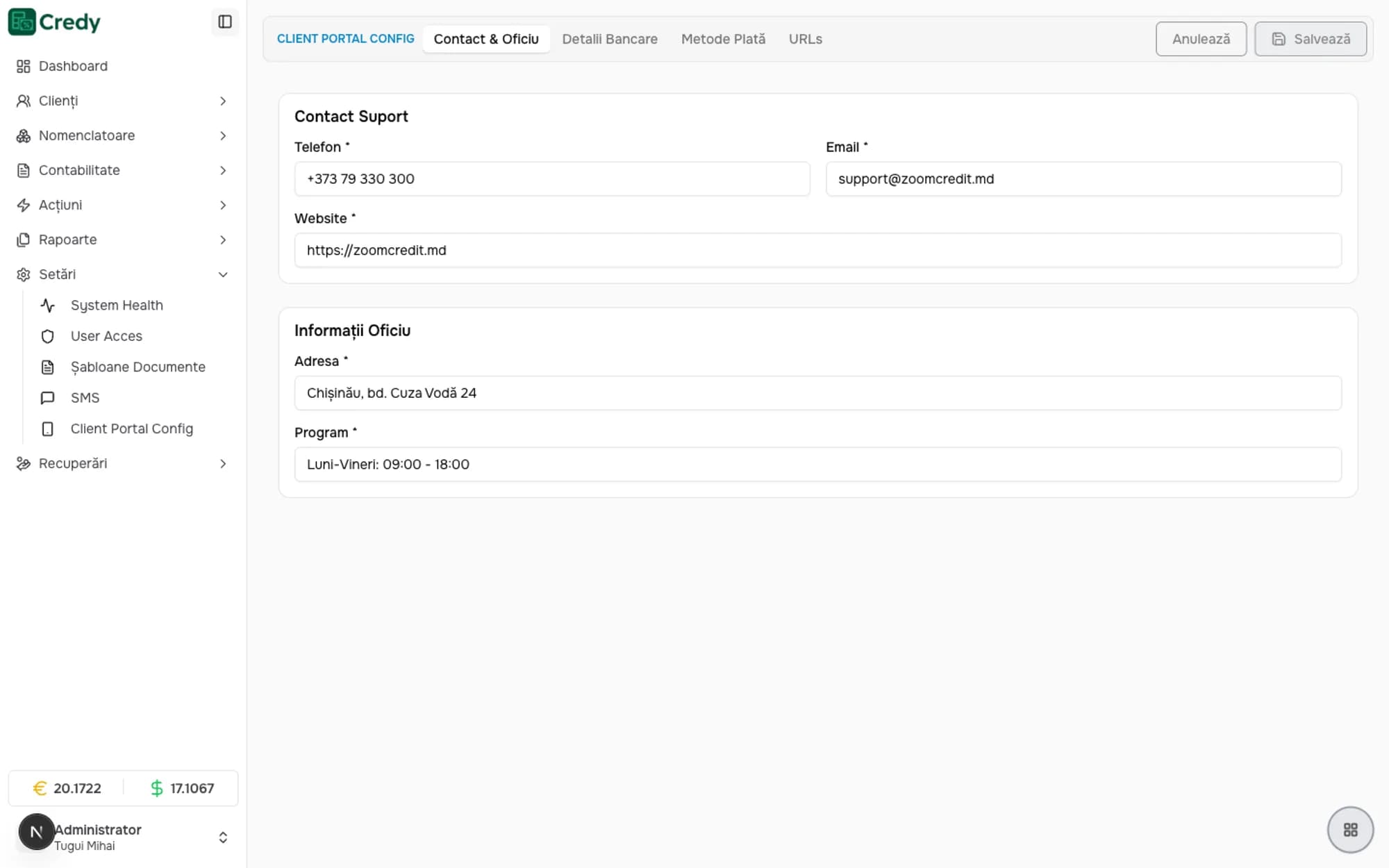Screen dimensions: 1389x868
Task: Open the URLs tab
Action: (805, 39)
